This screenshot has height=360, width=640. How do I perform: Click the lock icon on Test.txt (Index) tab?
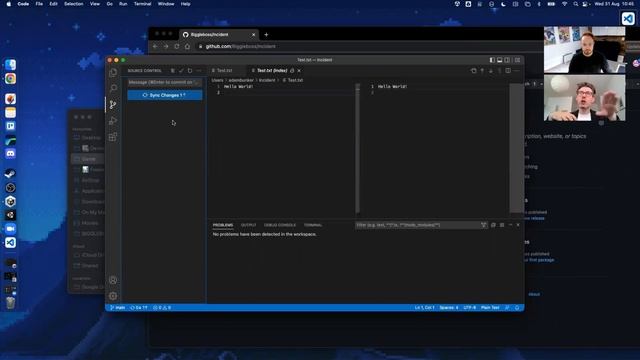pyautogui.click(x=292, y=71)
